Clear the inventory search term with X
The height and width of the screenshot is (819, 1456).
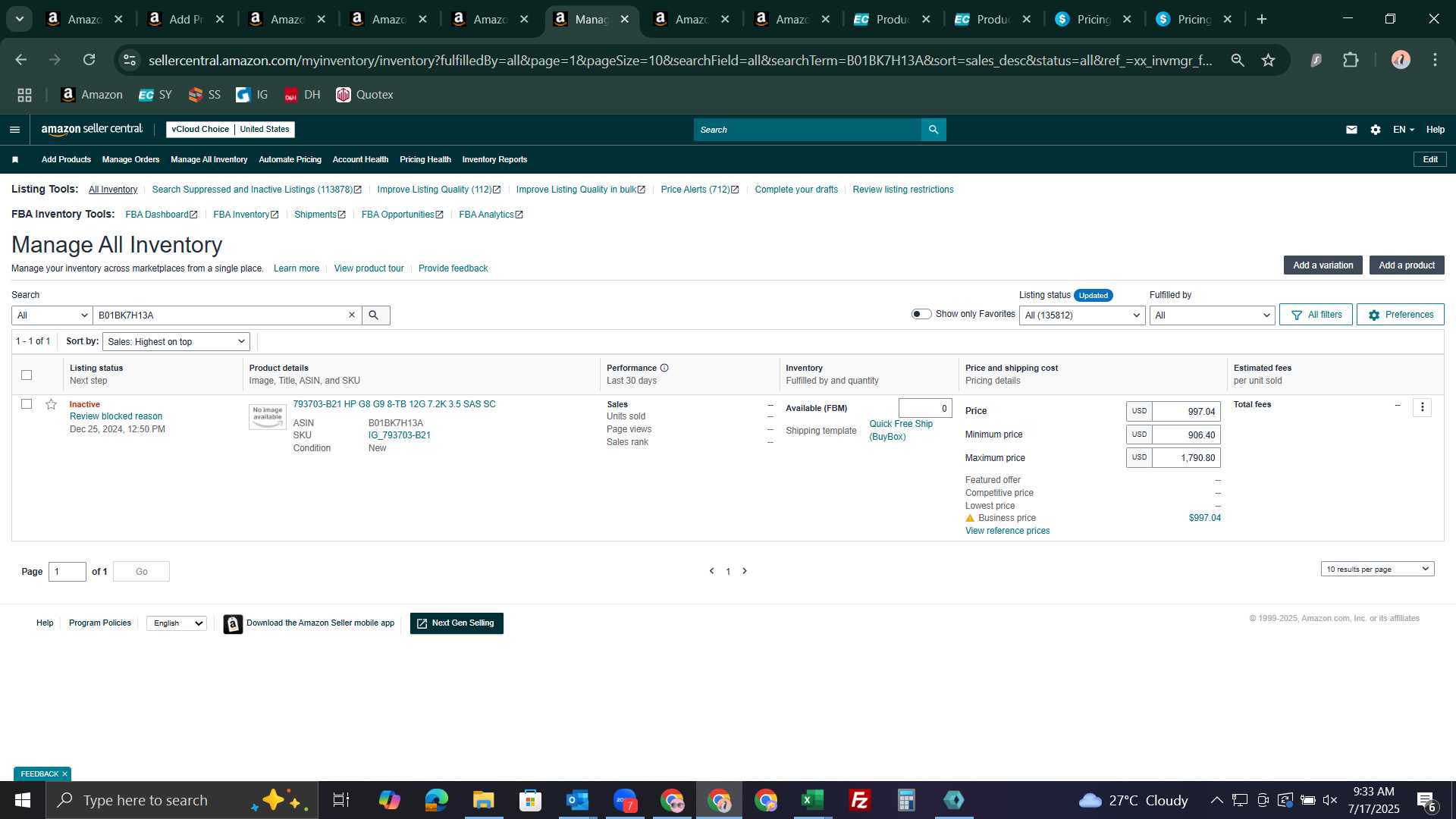(352, 315)
